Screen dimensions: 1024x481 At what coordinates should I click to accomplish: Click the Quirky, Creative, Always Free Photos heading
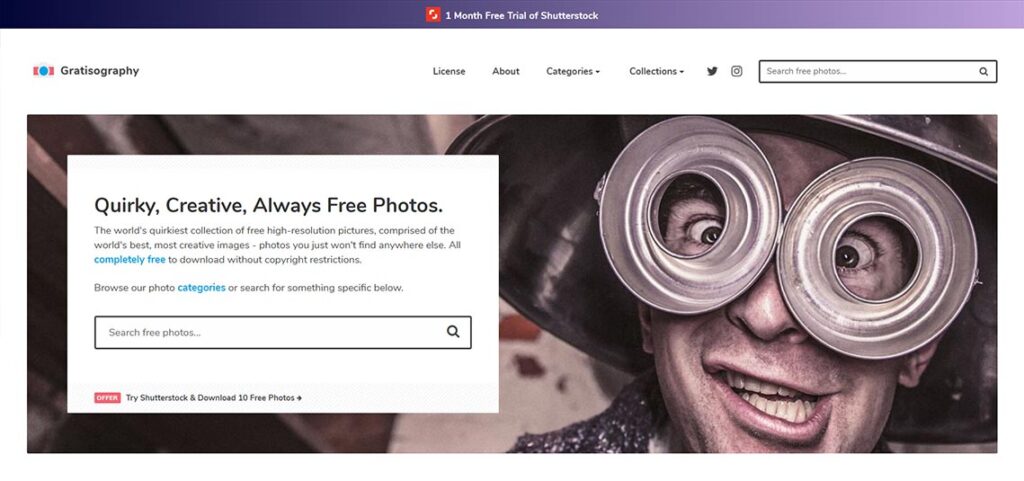(x=268, y=205)
